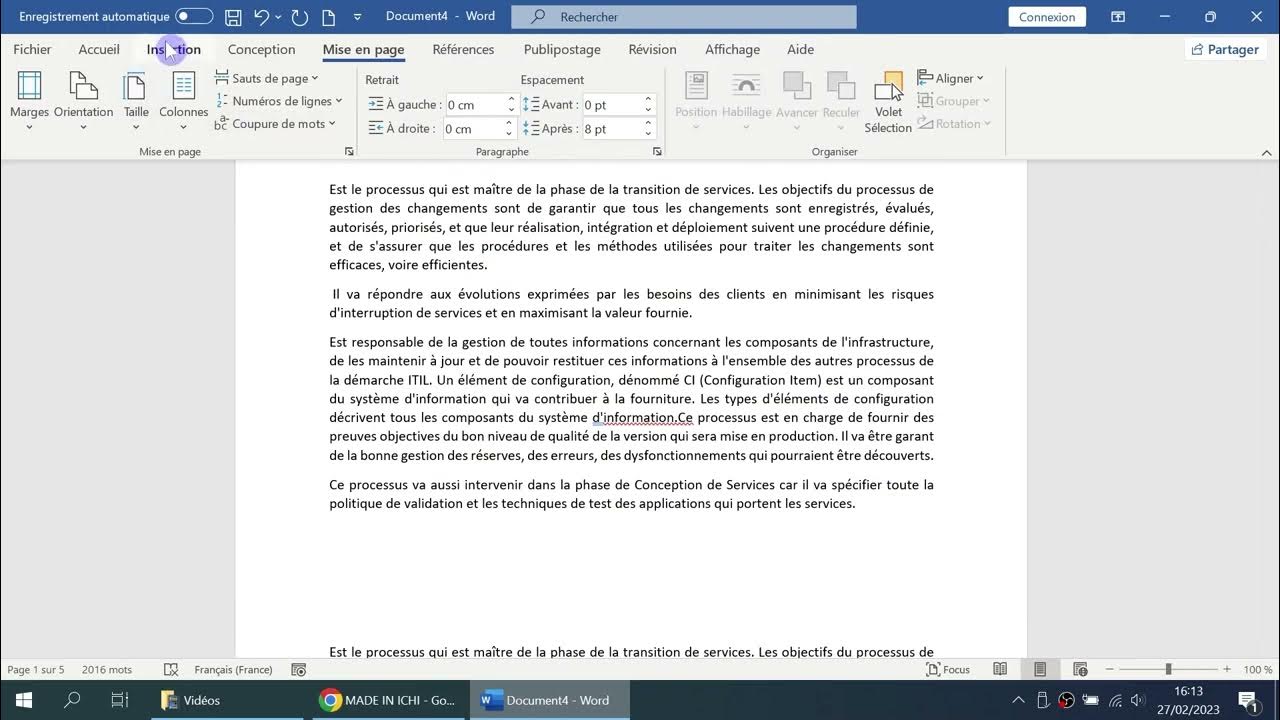Open the Windows Start menu
The image size is (1280, 720).
[24, 700]
